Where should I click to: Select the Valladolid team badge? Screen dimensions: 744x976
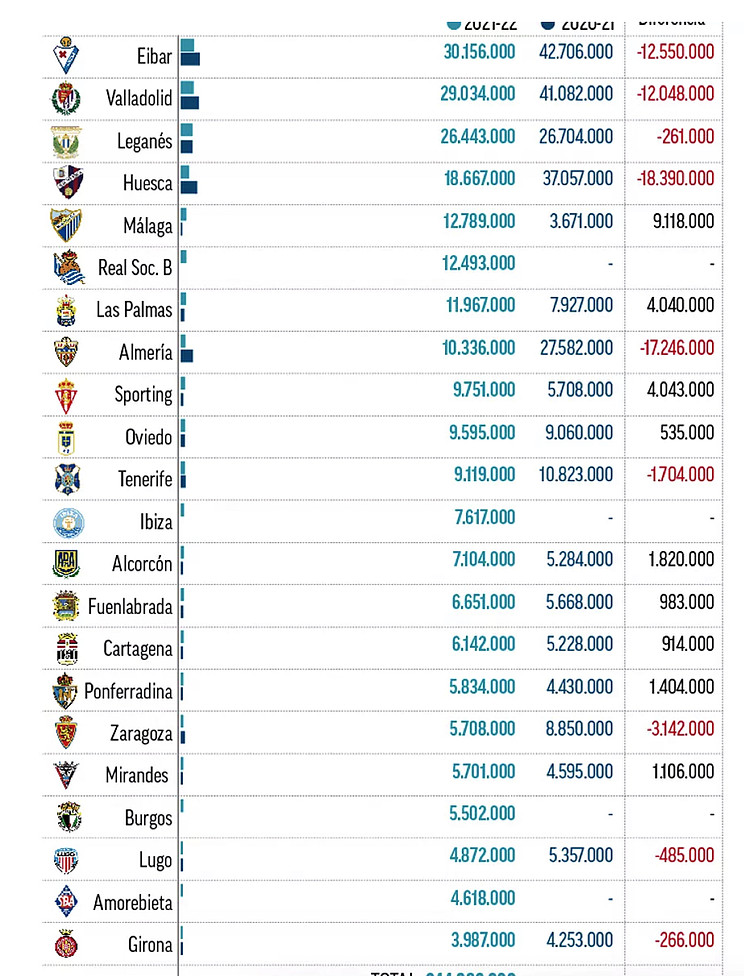tap(65, 98)
